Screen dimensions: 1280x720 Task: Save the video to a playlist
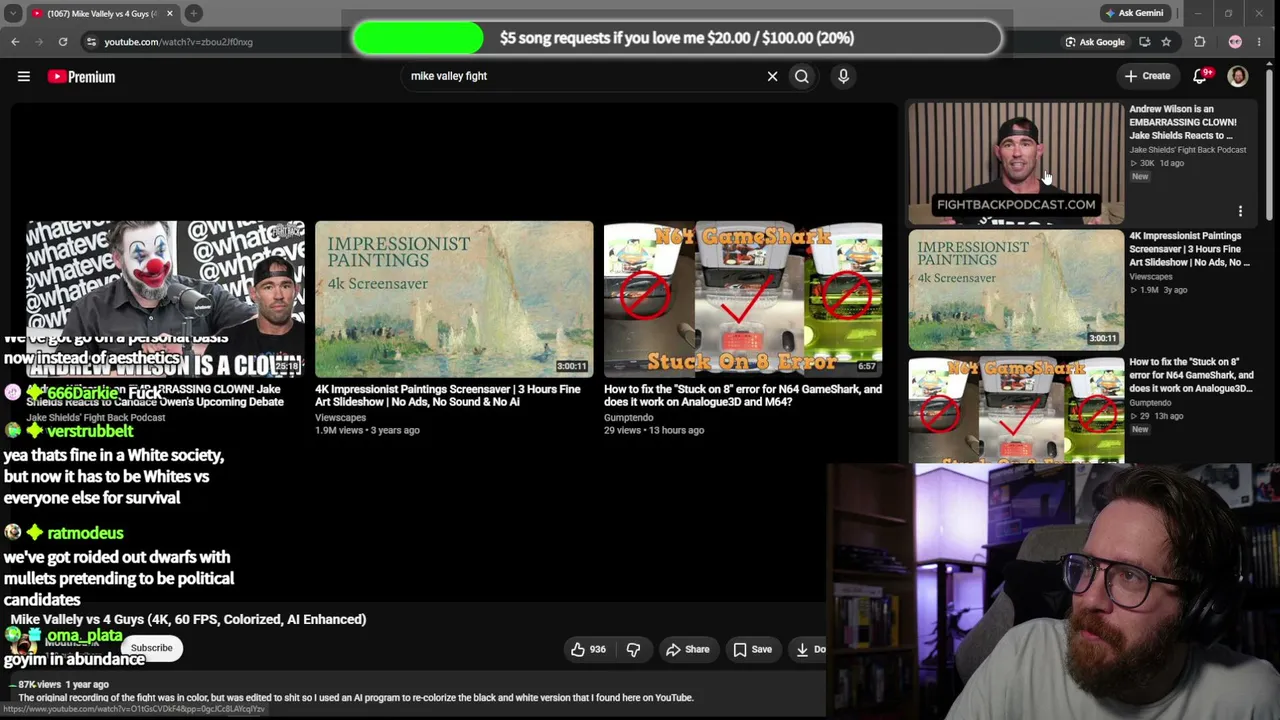pyautogui.click(x=752, y=649)
